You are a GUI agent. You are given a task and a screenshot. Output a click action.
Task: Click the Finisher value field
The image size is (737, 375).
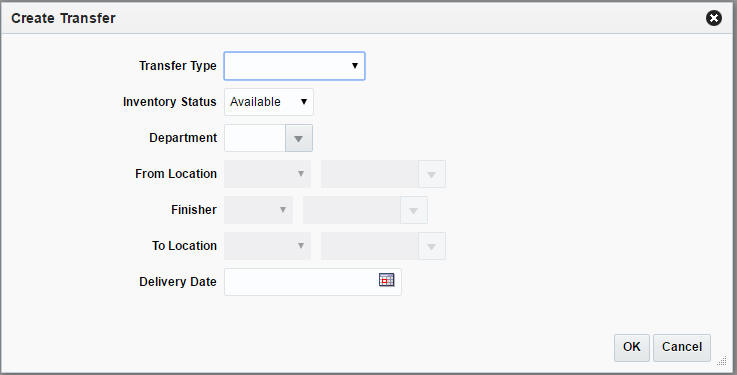point(352,210)
